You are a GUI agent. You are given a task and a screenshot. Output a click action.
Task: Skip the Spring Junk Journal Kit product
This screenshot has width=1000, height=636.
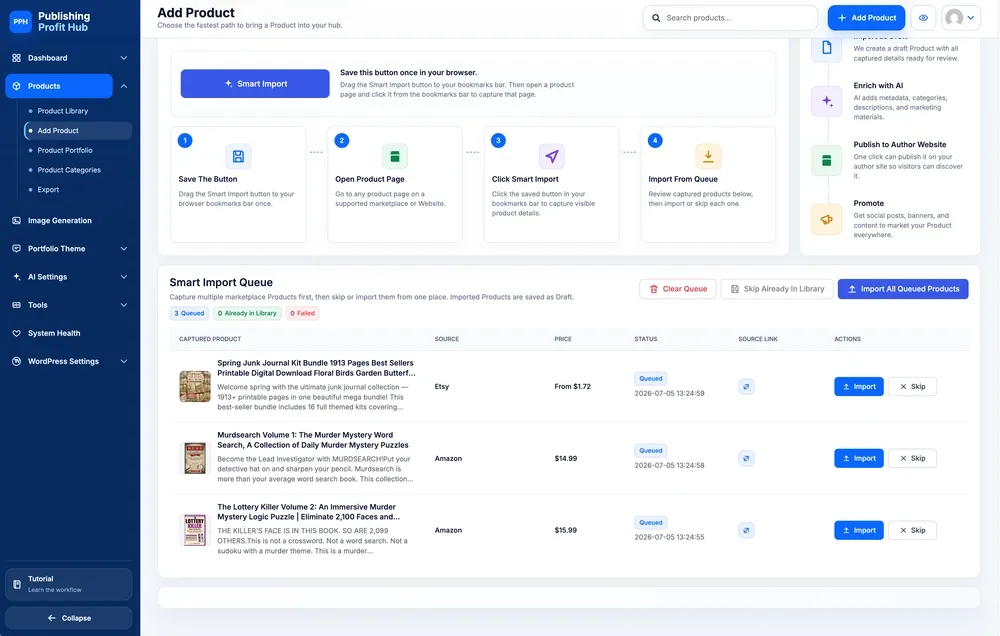[912, 387]
